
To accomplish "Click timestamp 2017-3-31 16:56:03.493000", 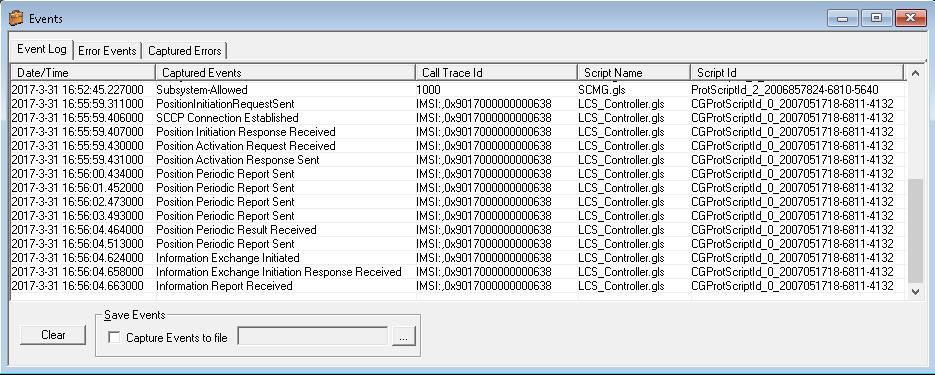I will (78, 216).
